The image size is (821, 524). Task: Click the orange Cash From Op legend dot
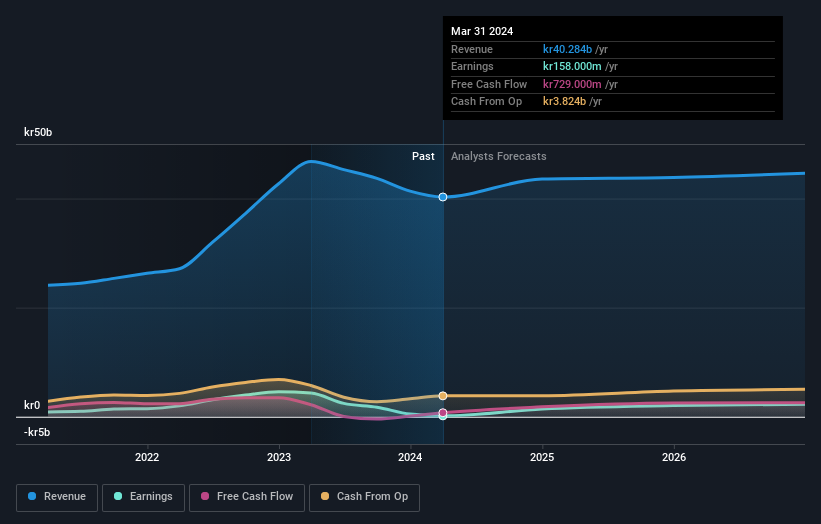click(325, 496)
